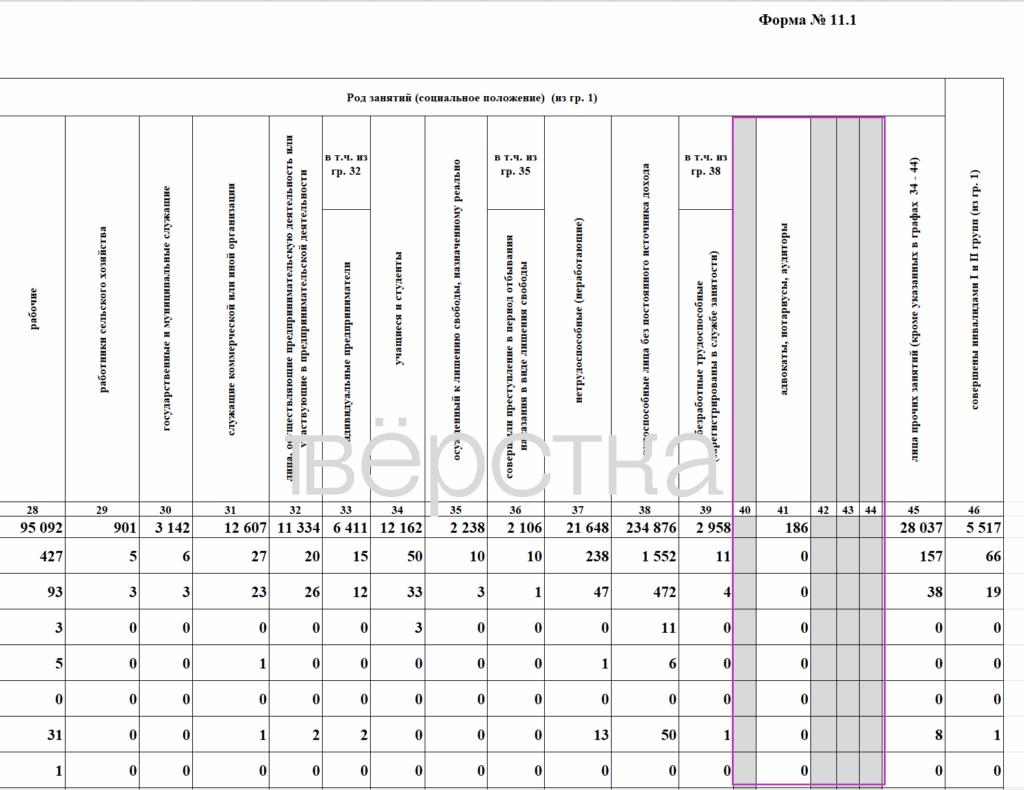The width and height of the screenshot is (1024, 790).
Task: Click the cell containing 12 607
Action: pos(231,528)
